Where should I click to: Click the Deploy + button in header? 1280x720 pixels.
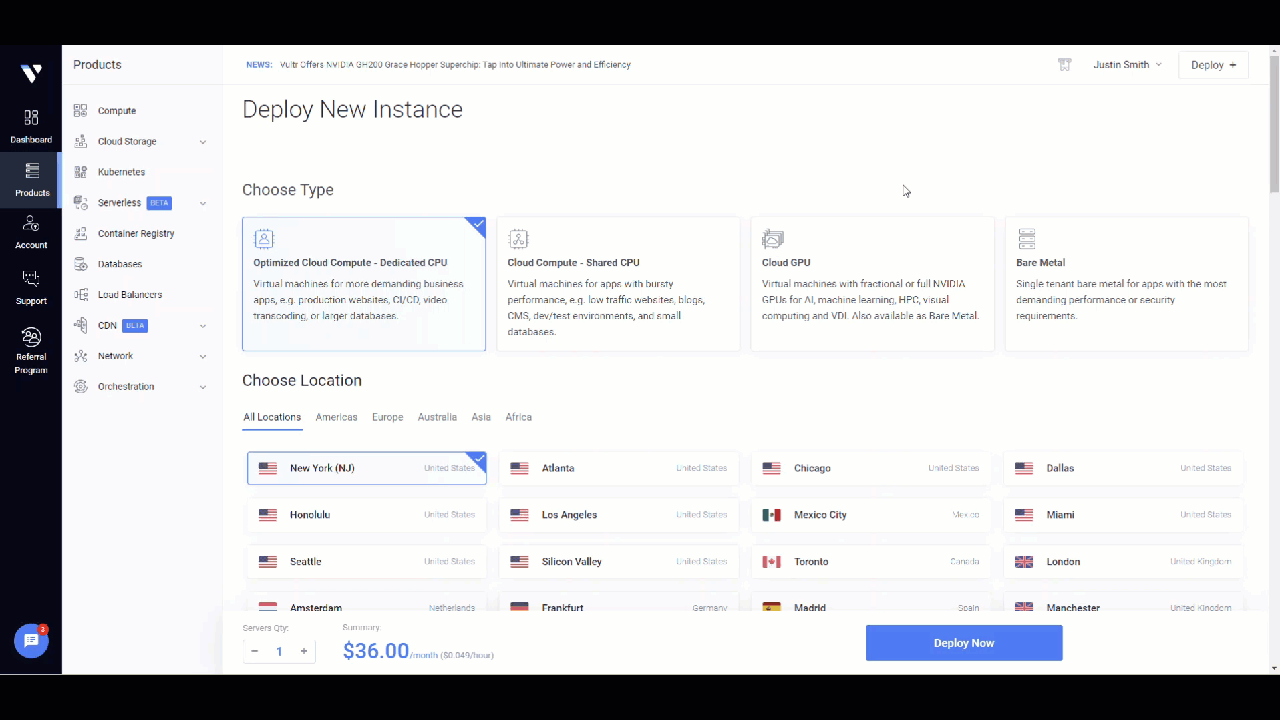1213,65
